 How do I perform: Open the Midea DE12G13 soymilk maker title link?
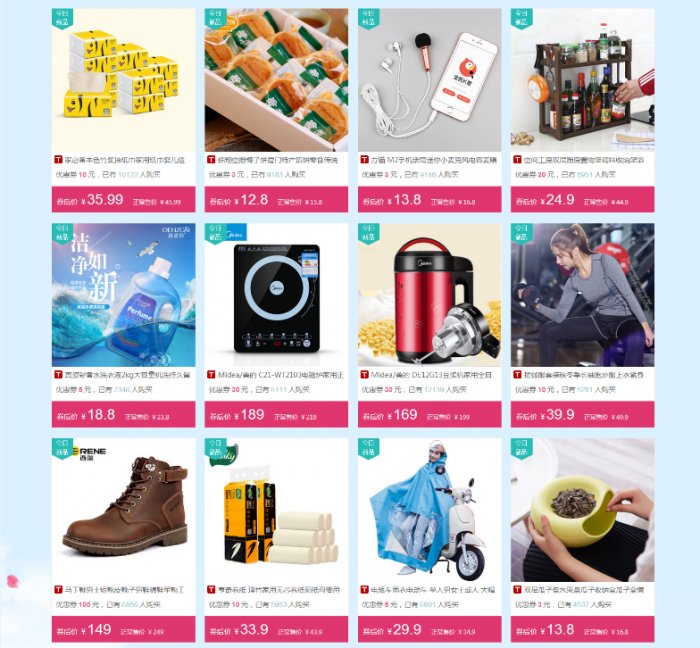click(431, 375)
